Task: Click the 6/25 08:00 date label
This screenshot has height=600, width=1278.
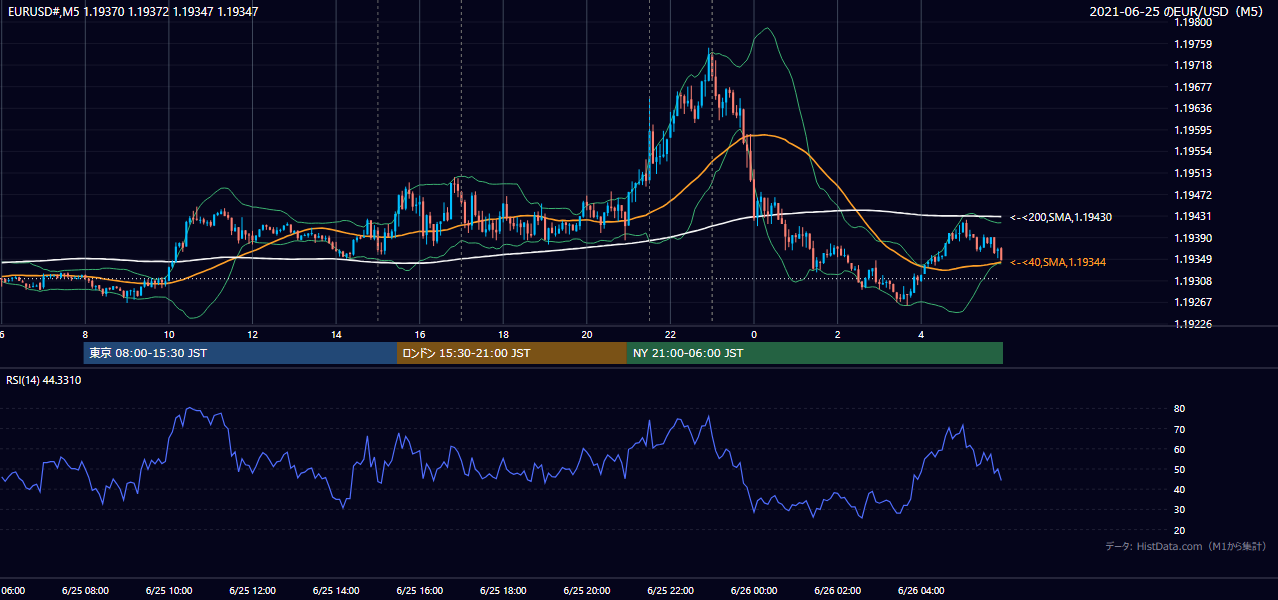Action: pyautogui.click(x=85, y=591)
